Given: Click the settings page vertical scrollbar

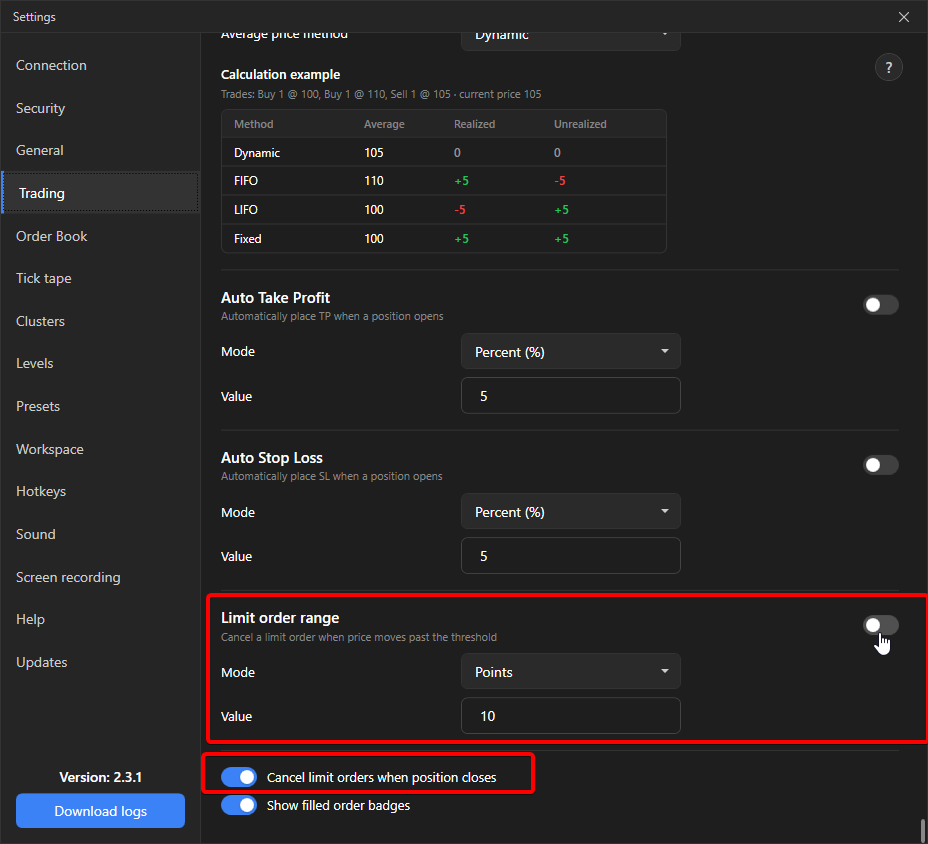Looking at the screenshot, I should [923, 831].
